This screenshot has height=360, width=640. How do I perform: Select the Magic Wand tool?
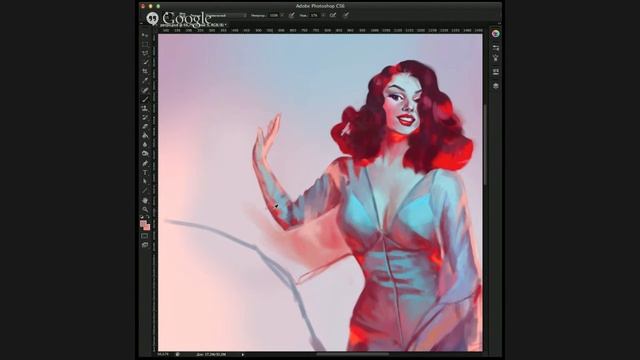point(145,62)
